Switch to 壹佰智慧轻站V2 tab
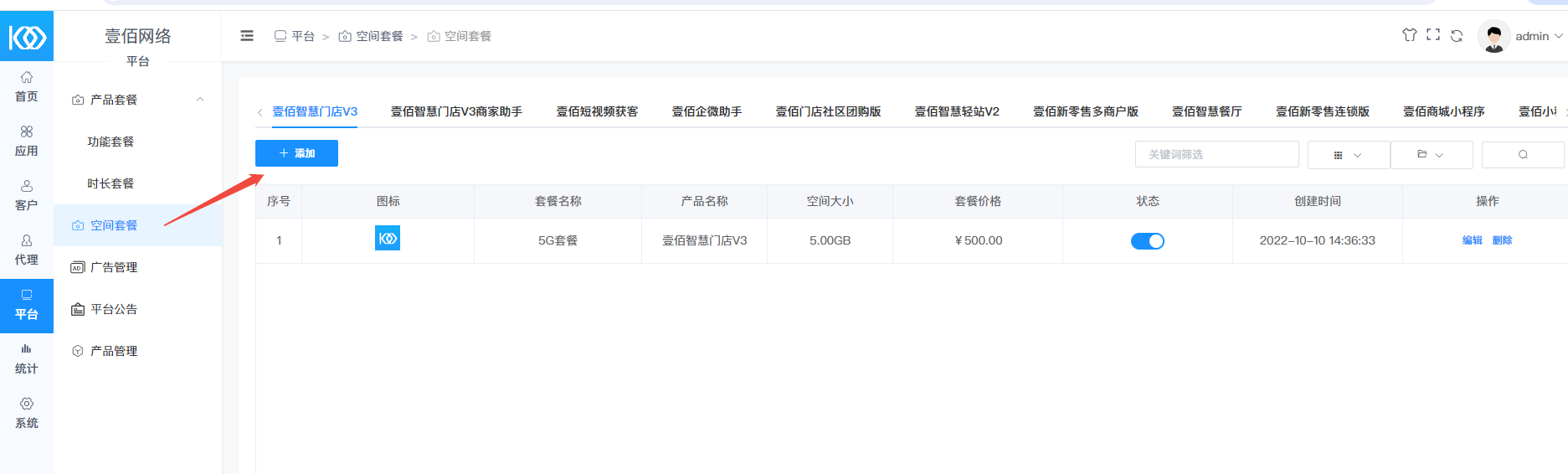 point(957,111)
